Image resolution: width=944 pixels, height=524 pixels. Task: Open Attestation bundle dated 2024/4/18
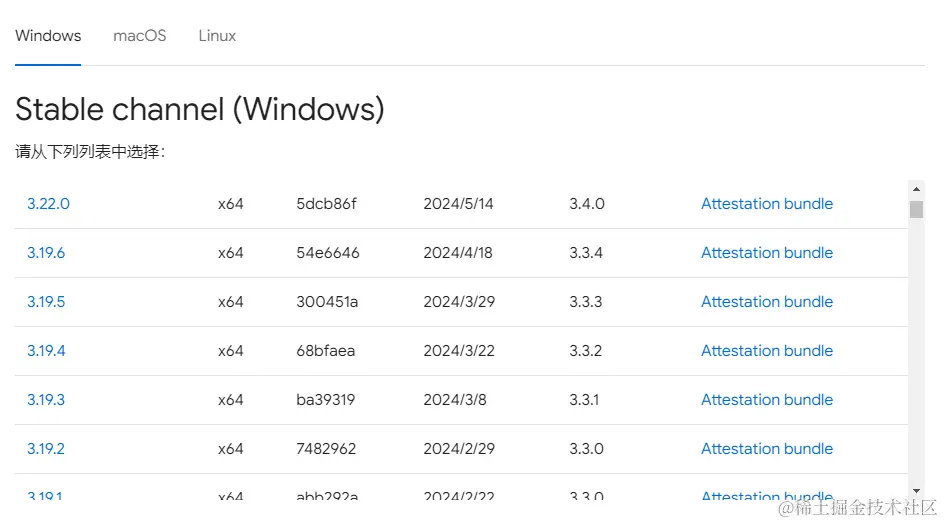[766, 253]
